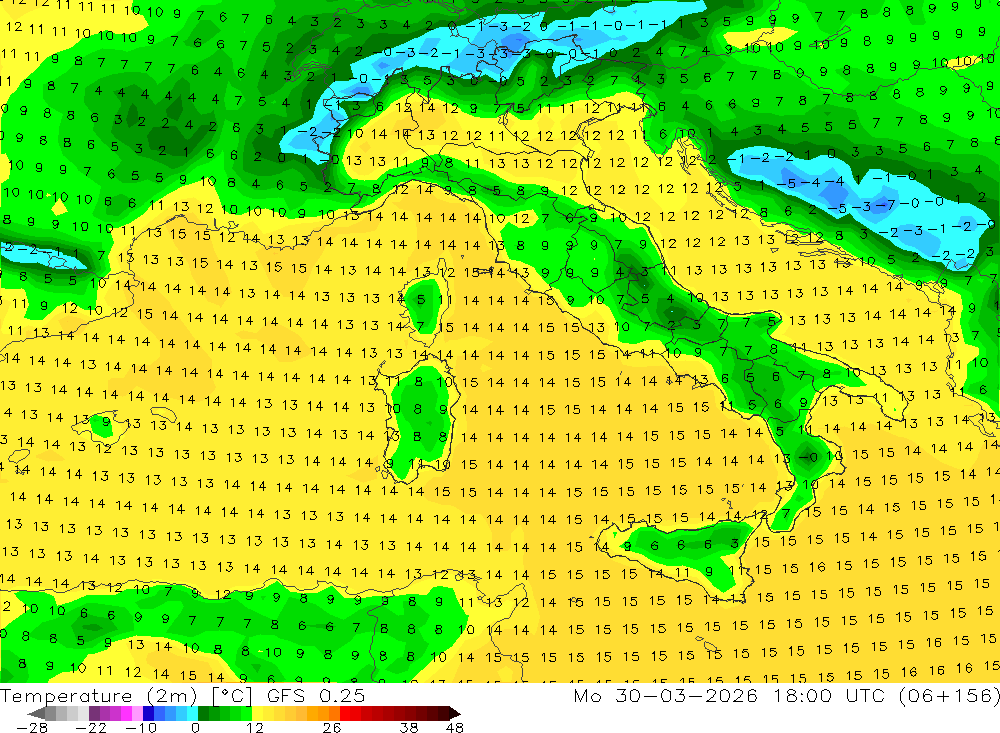Click the 'GFS 0.25' model label

[x=316, y=696]
